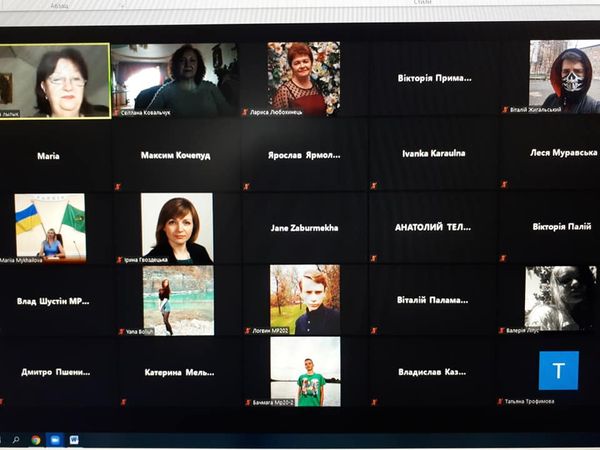Click muted mic icon beside Ірина Гвоздецька

coord(117,259)
